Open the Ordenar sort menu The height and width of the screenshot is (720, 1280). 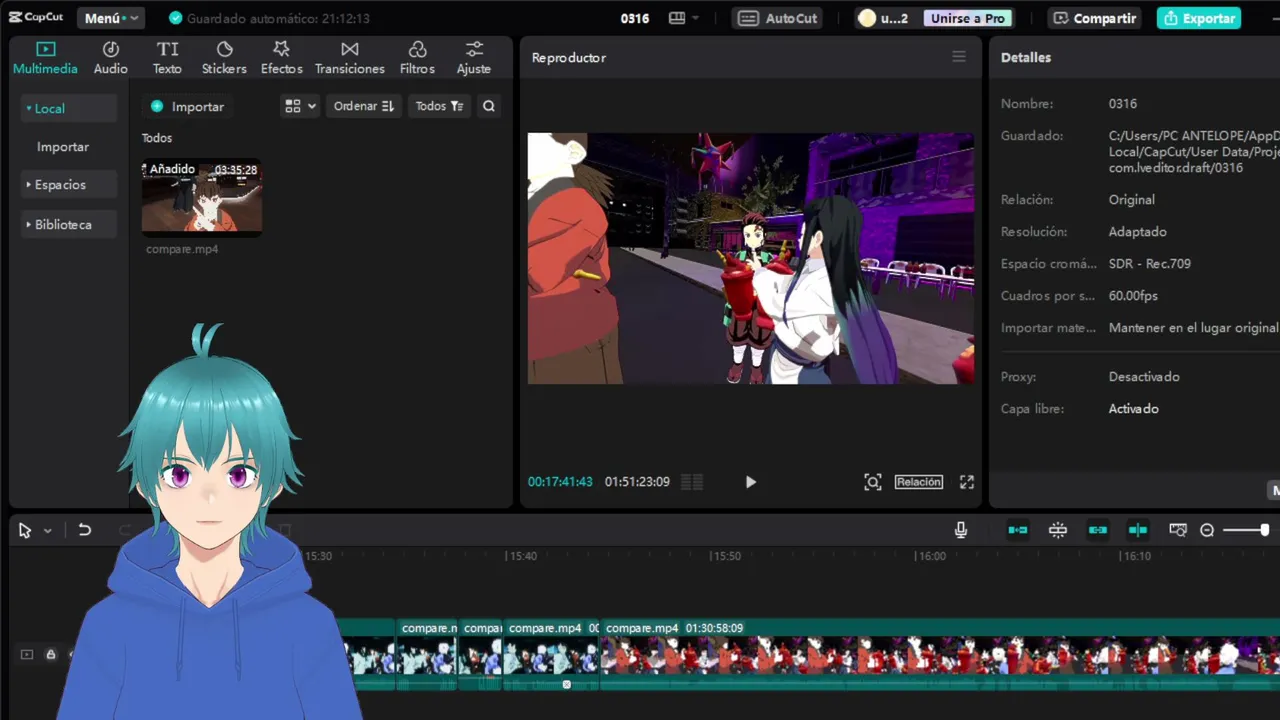click(x=364, y=106)
